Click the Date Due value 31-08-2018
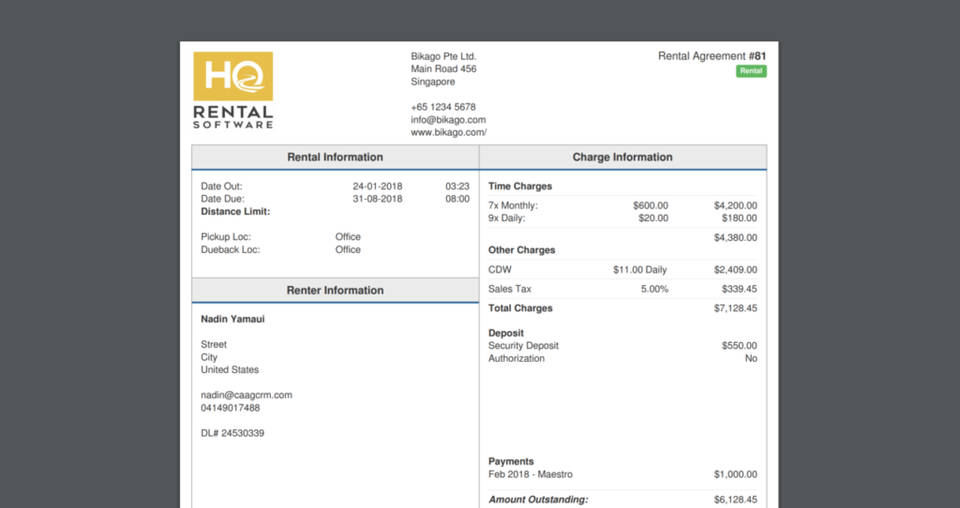The image size is (960, 508). (377, 199)
